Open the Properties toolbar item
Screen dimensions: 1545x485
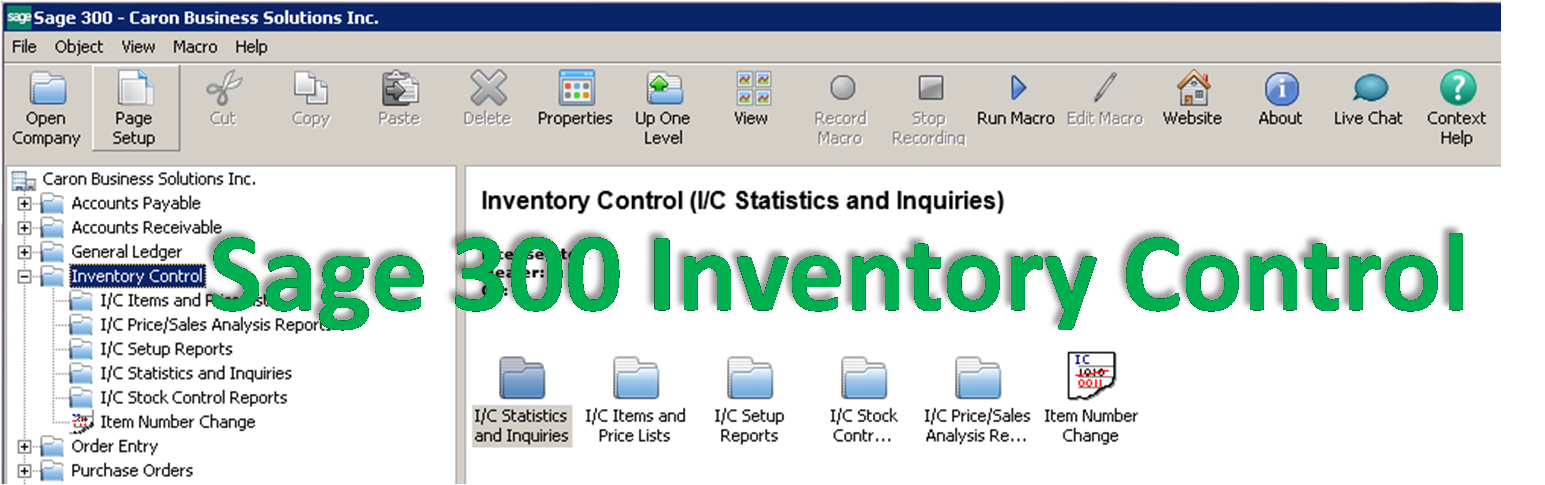click(x=575, y=99)
